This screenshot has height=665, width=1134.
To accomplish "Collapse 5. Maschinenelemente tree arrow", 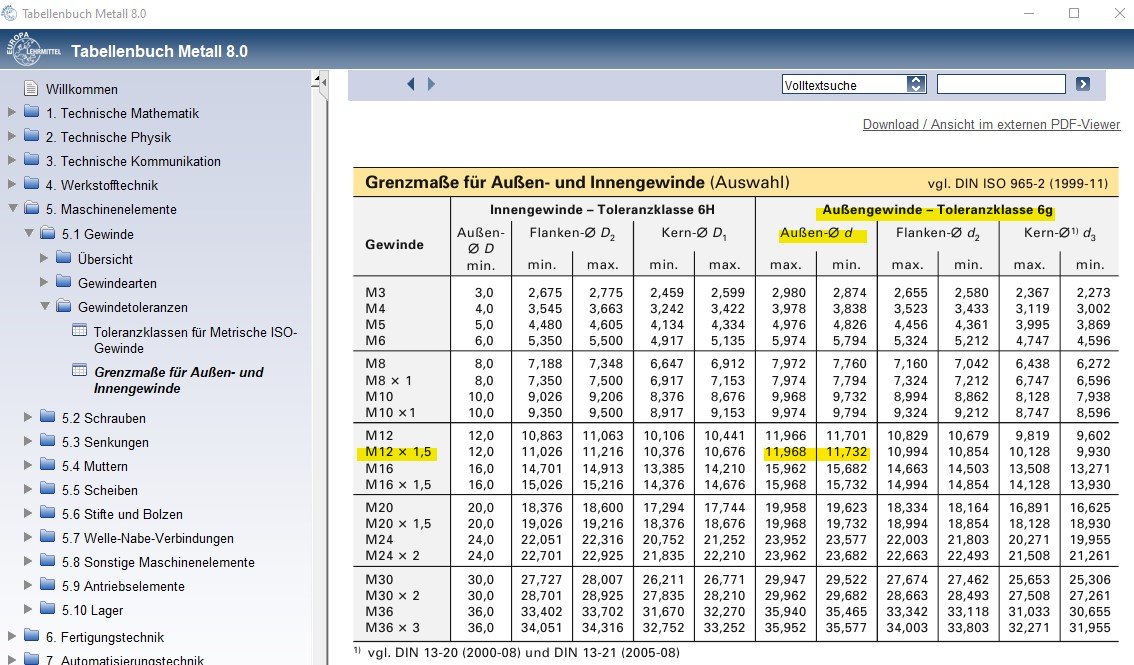I will tap(12, 208).
